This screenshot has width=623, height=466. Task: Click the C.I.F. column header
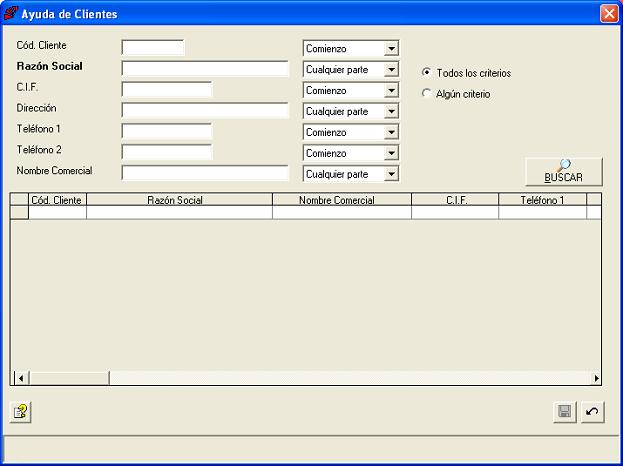(455, 200)
